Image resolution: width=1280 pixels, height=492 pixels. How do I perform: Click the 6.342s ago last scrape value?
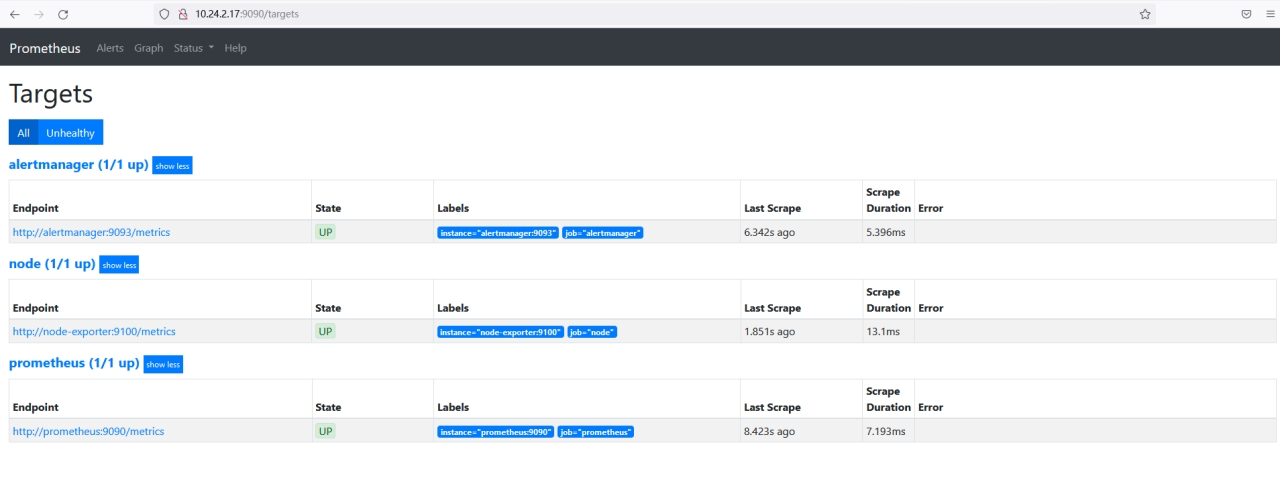coord(769,232)
